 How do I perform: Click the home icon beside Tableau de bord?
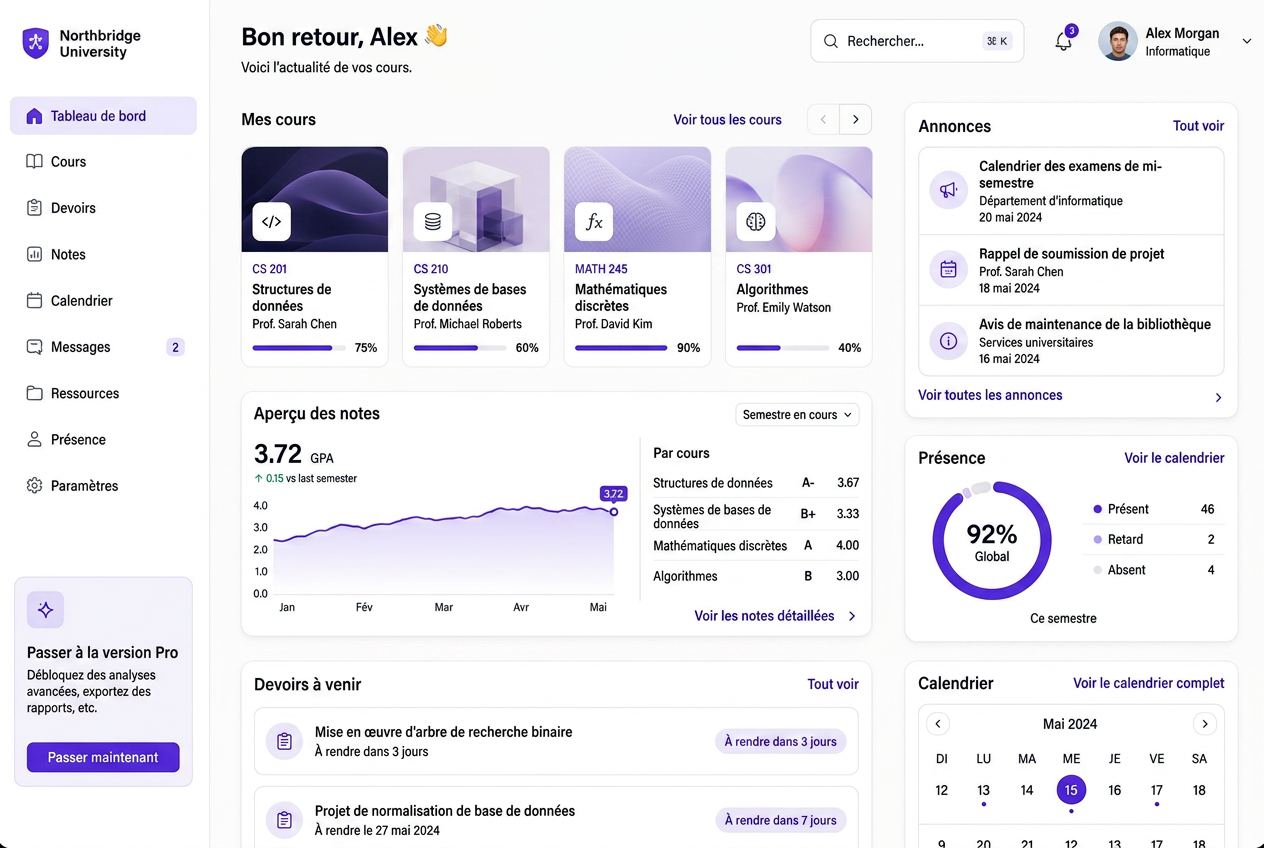35,116
